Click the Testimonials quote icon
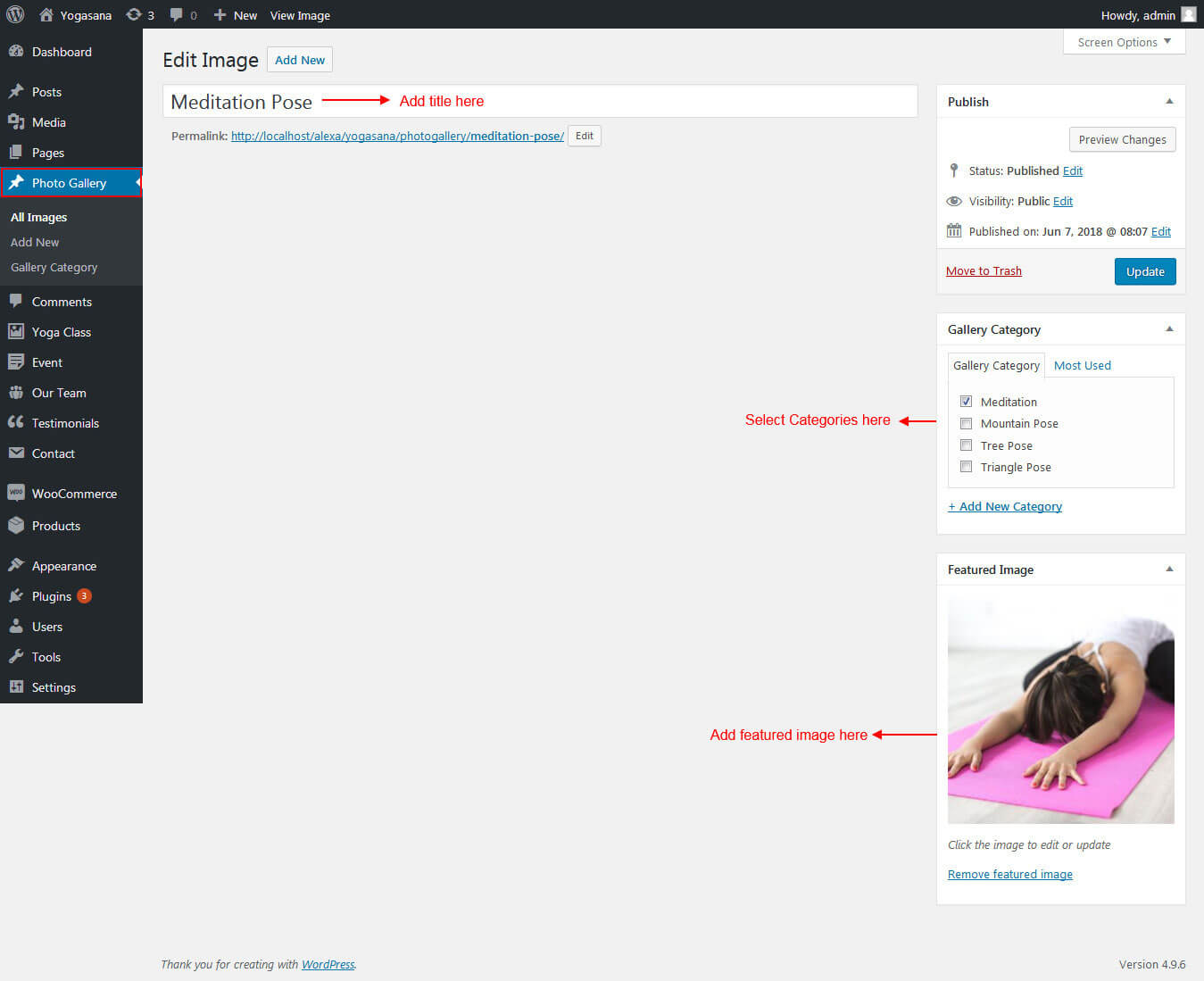 (16, 423)
